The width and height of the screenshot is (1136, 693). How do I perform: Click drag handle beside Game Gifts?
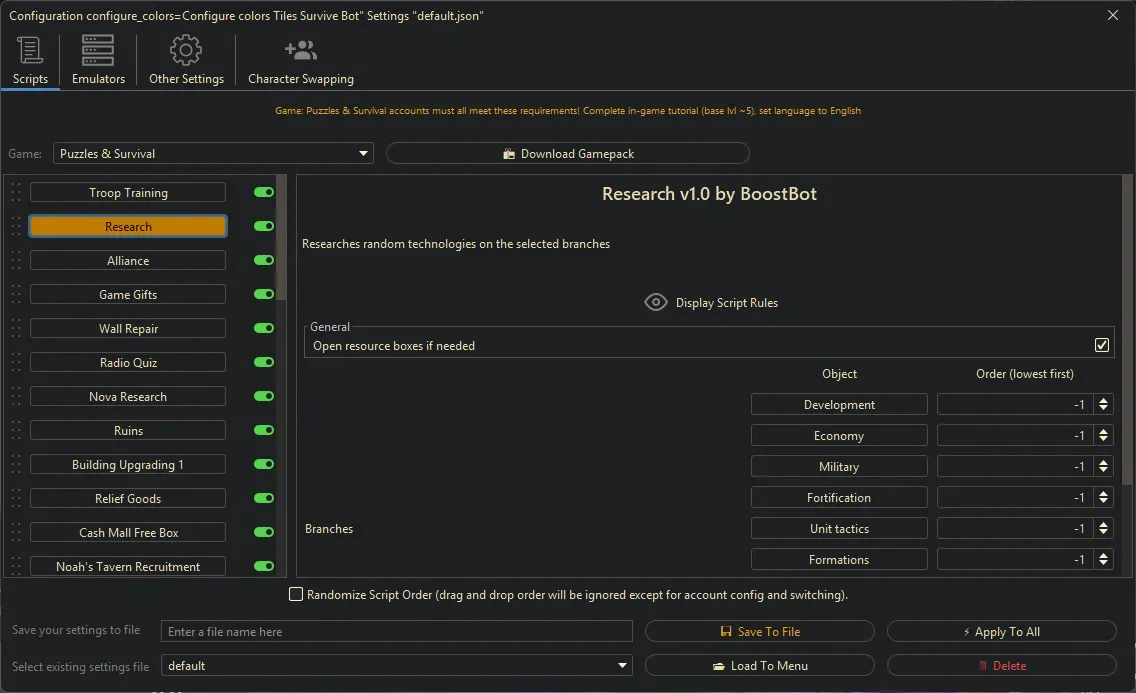(x=16, y=295)
